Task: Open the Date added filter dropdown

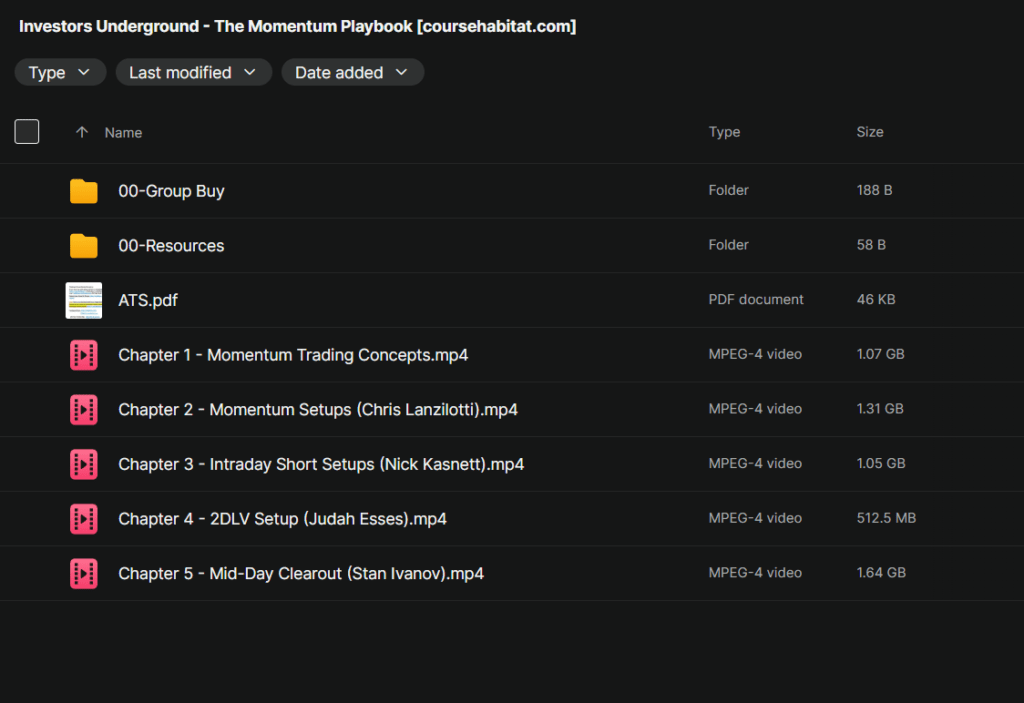Action: click(x=353, y=73)
